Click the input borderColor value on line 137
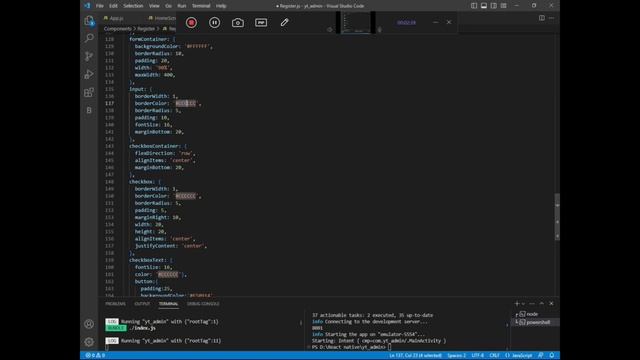Image resolution: width=640 pixels, height=360 pixels. click(186, 103)
